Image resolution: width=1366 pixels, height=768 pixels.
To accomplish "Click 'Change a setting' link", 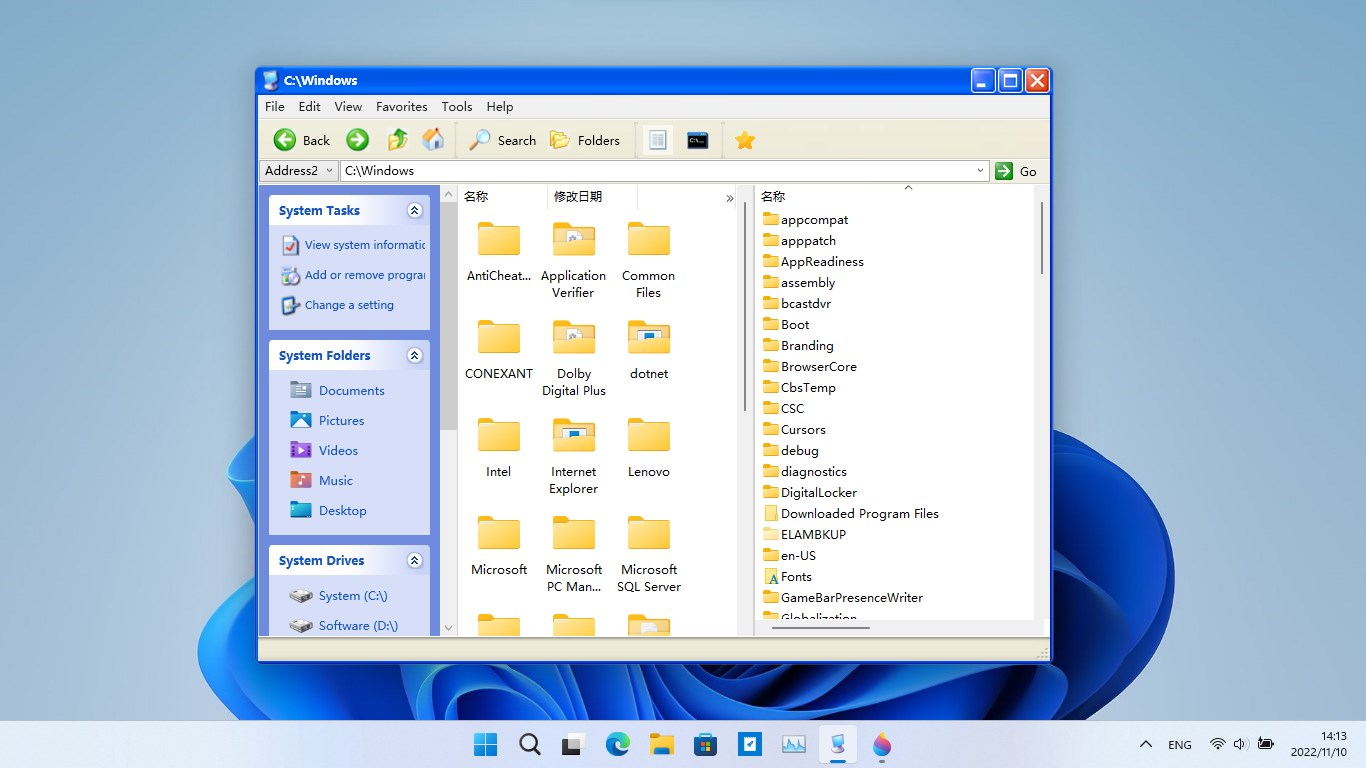I will pos(349,305).
